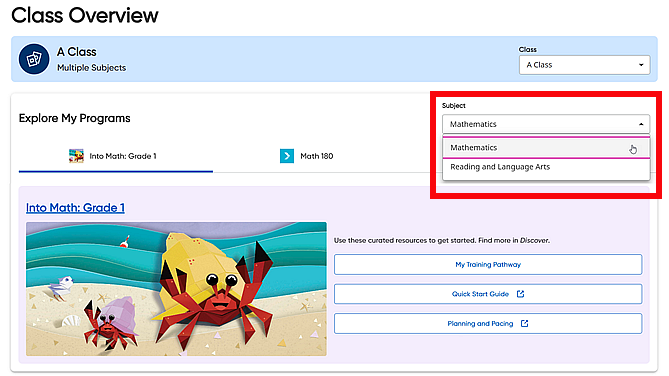Open the Quick Start Guide button
Viewport: 669px width, 376px height.
[488, 294]
